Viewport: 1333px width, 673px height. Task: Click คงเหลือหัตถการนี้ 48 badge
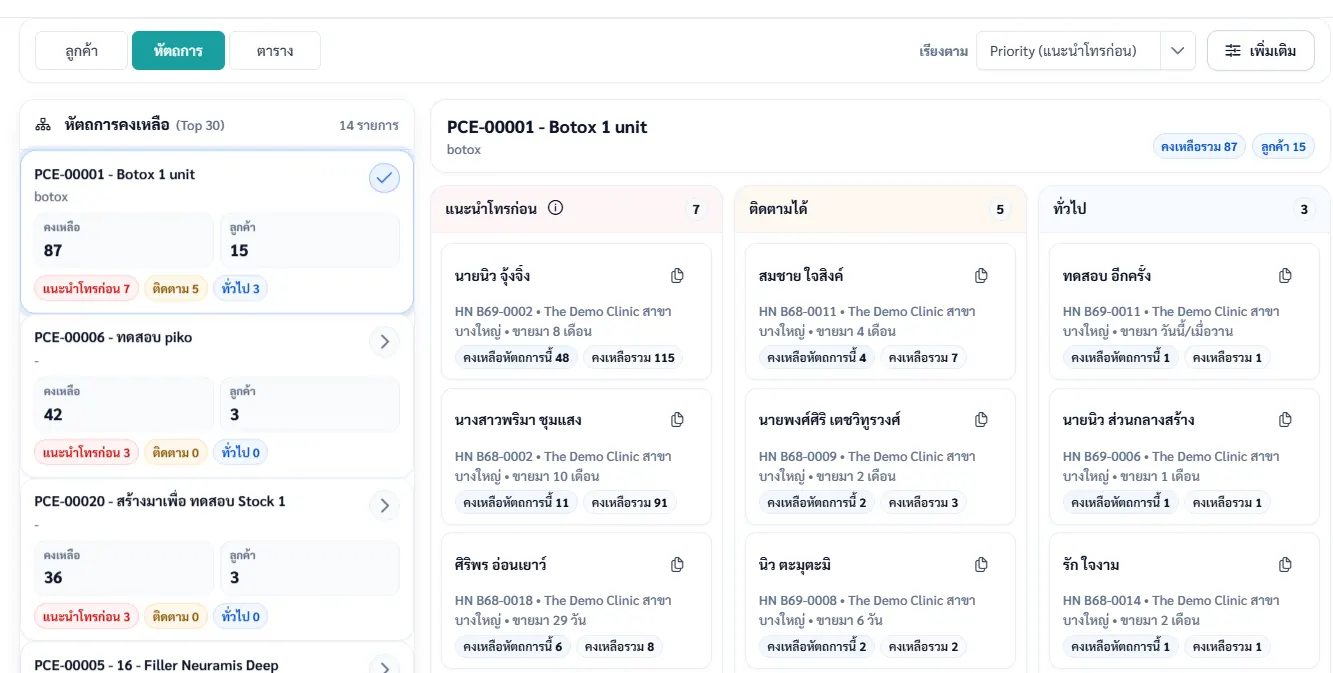[x=516, y=357]
